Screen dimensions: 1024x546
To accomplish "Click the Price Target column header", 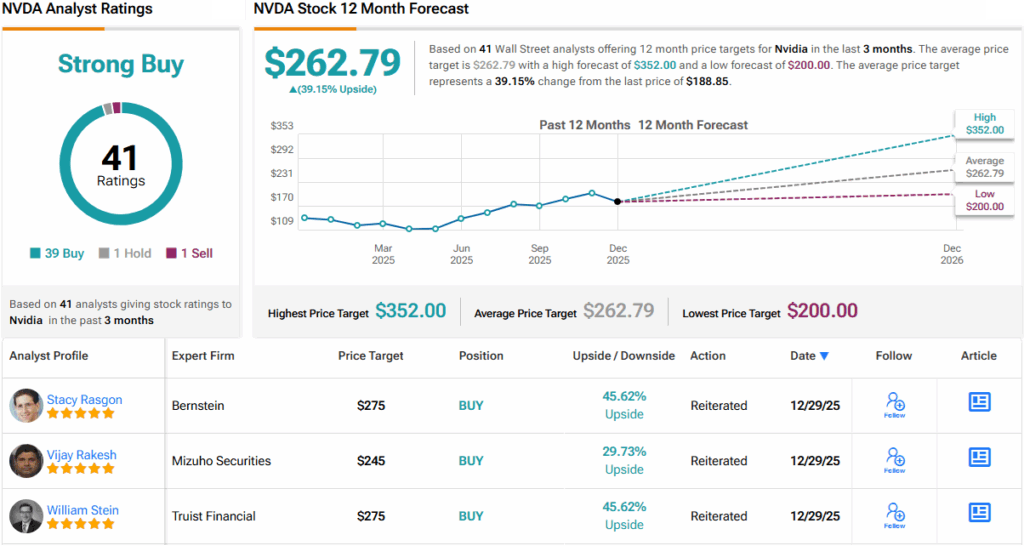I will (x=371, y=355).
